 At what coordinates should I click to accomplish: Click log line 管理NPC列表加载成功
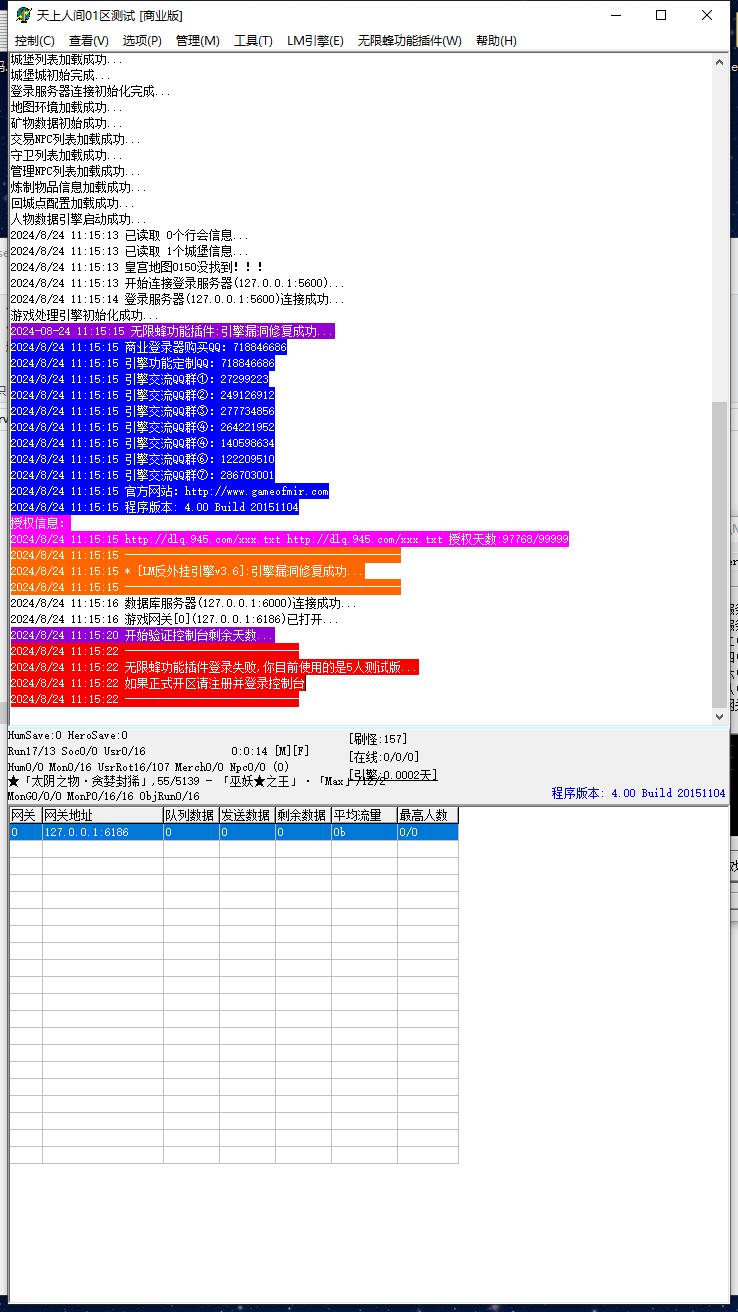click(75, 171)
